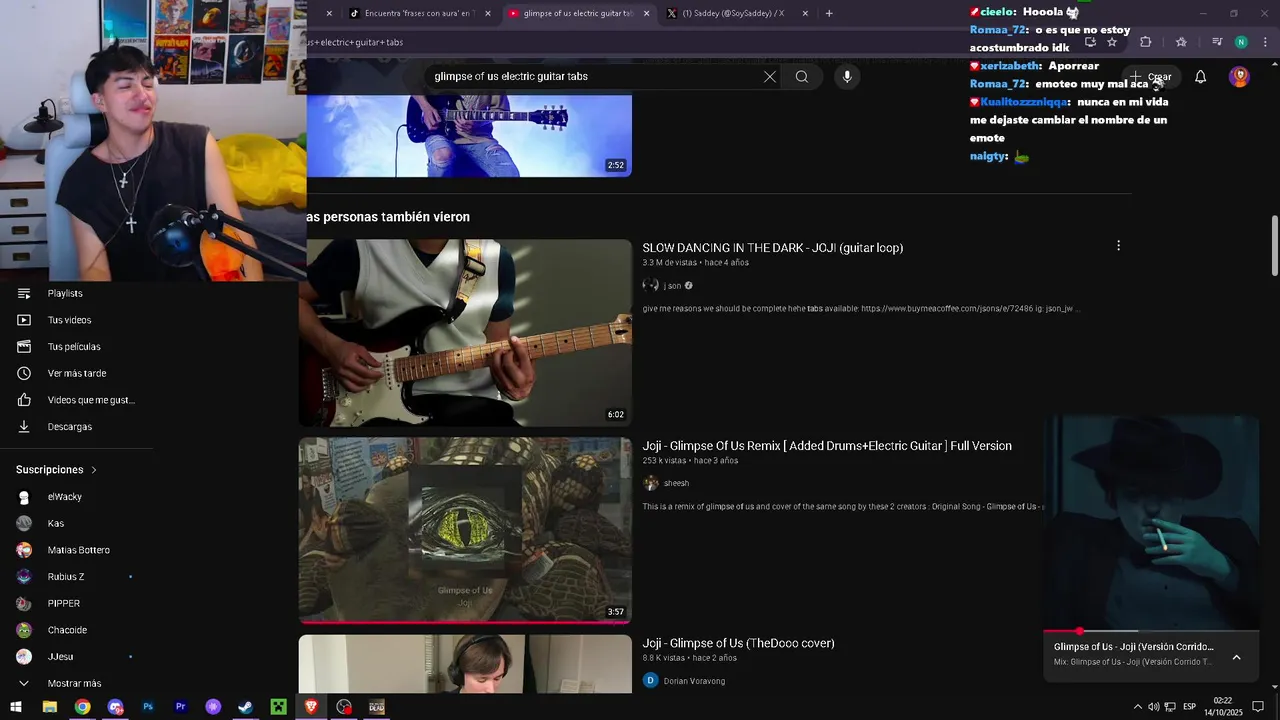
Task: Click the Descargas download arrow icon
Action: coord(24,426)
